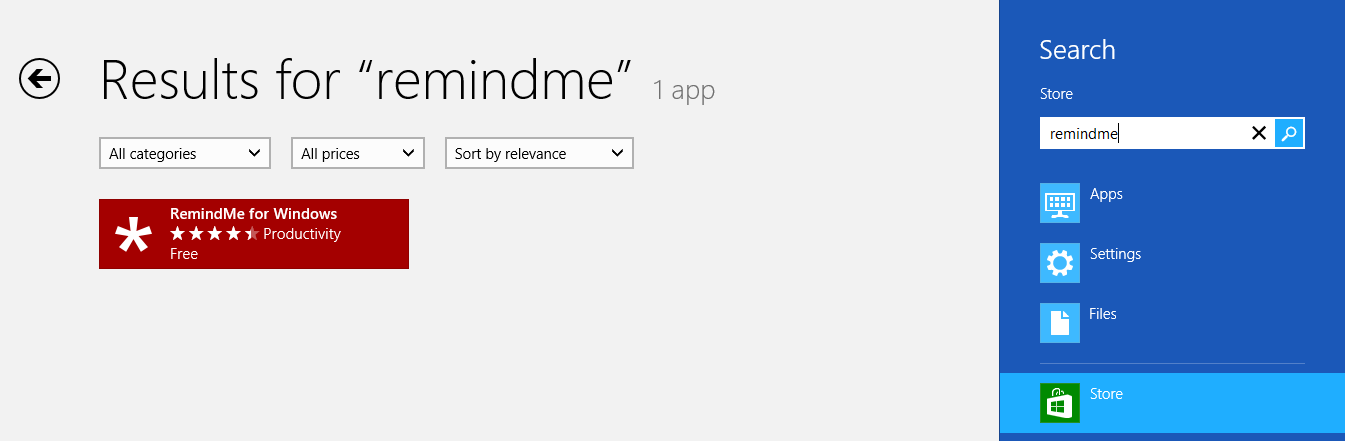
Task: Select the Apps keyboard-monitor icon
Action: coord(1060,203)
